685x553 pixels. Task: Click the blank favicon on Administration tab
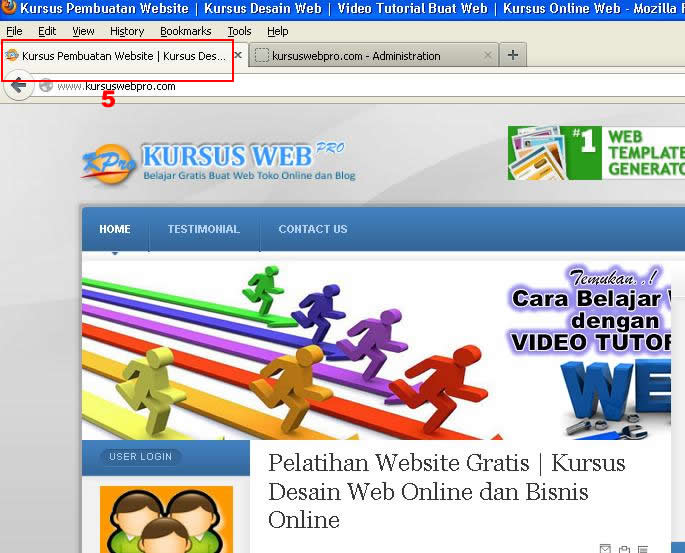click(x=261, y=55)
